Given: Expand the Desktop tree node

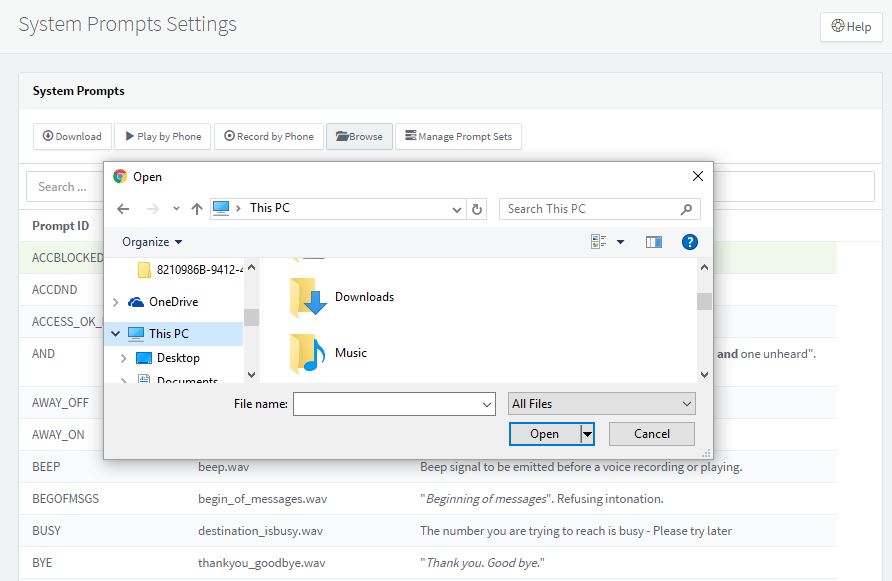Looking at the screenshot, I should (123, 358).
